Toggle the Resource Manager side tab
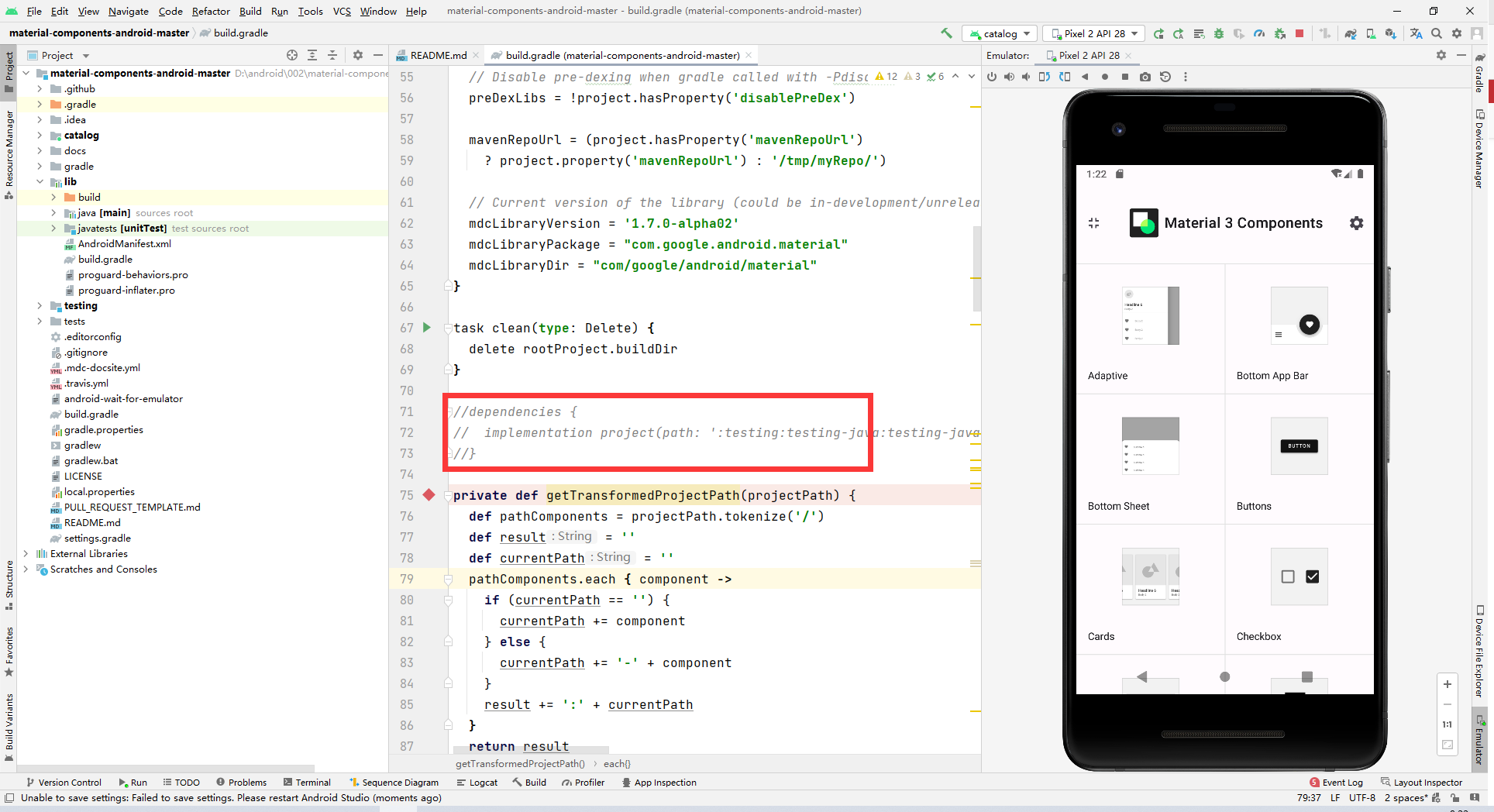The width and height of the screenshot is (1494, 812). pyautogui.click(x=9, y=155)
